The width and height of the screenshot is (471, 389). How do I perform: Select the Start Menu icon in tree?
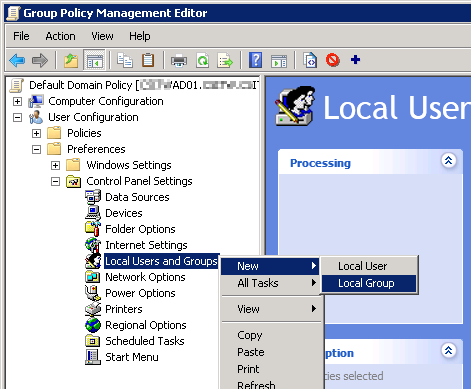93,357
